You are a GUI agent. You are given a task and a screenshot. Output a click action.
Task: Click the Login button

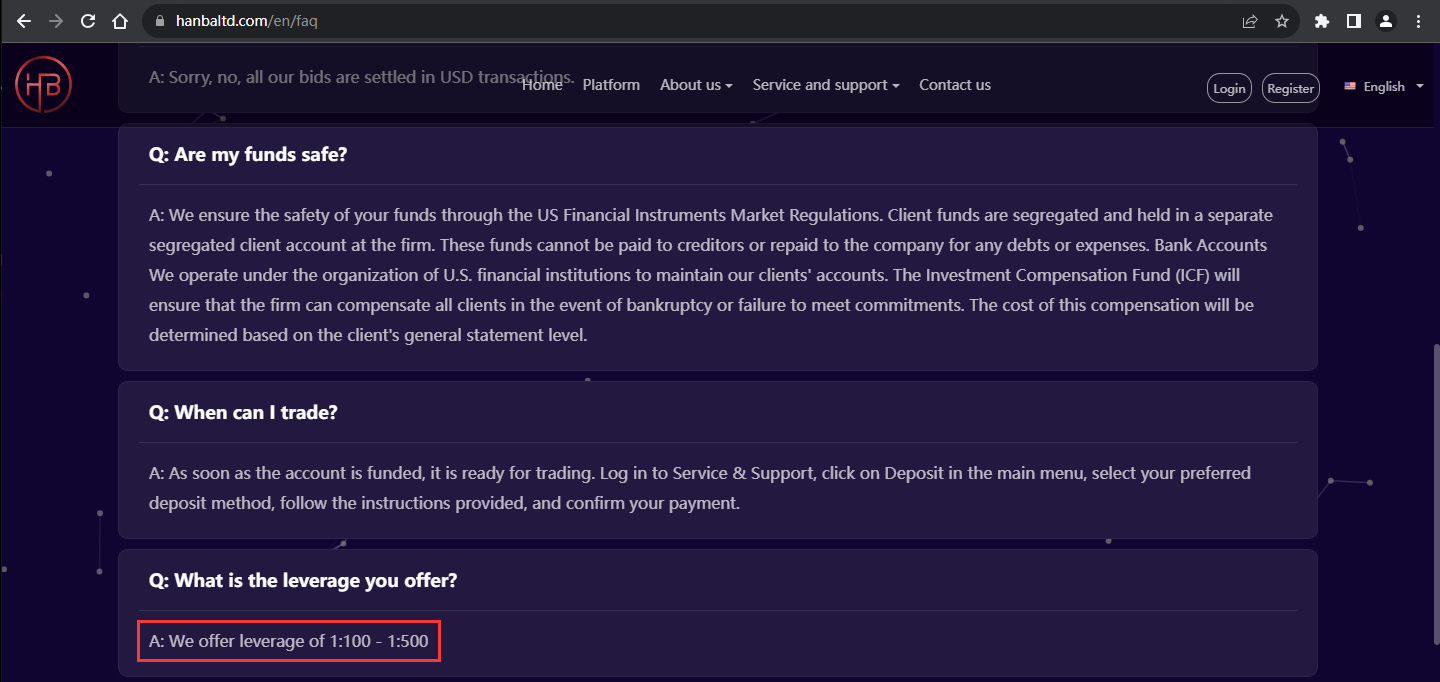coord(1229,88)
